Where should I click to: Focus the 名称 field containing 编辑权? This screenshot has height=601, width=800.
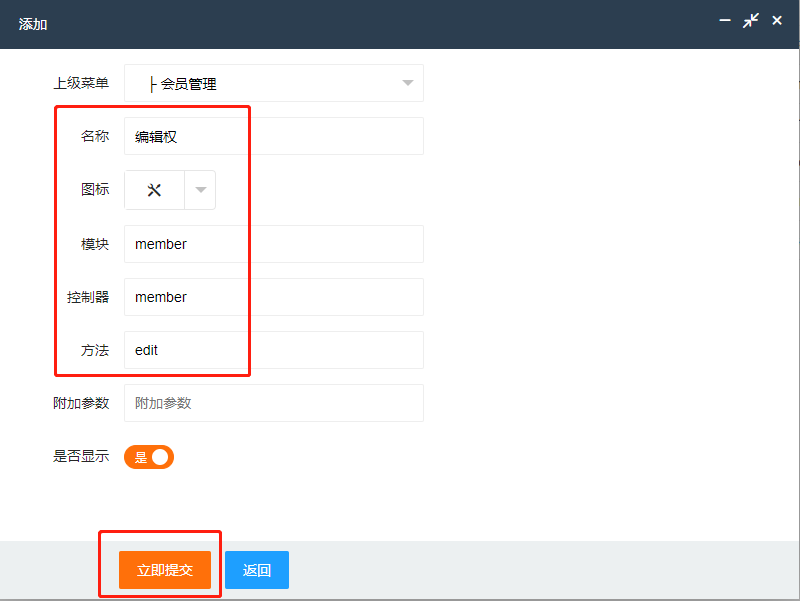click(273, 137)
